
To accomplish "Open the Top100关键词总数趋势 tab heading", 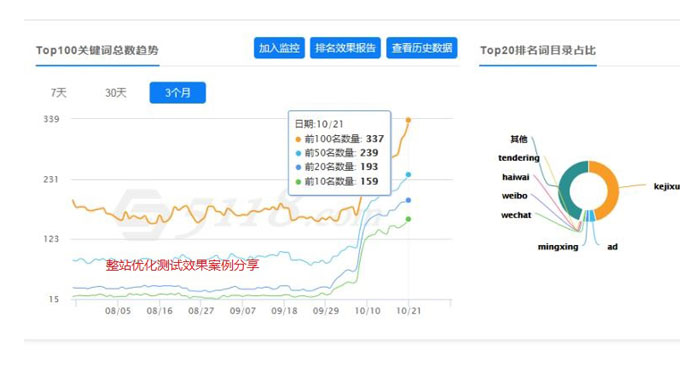I will click(97, 50).
